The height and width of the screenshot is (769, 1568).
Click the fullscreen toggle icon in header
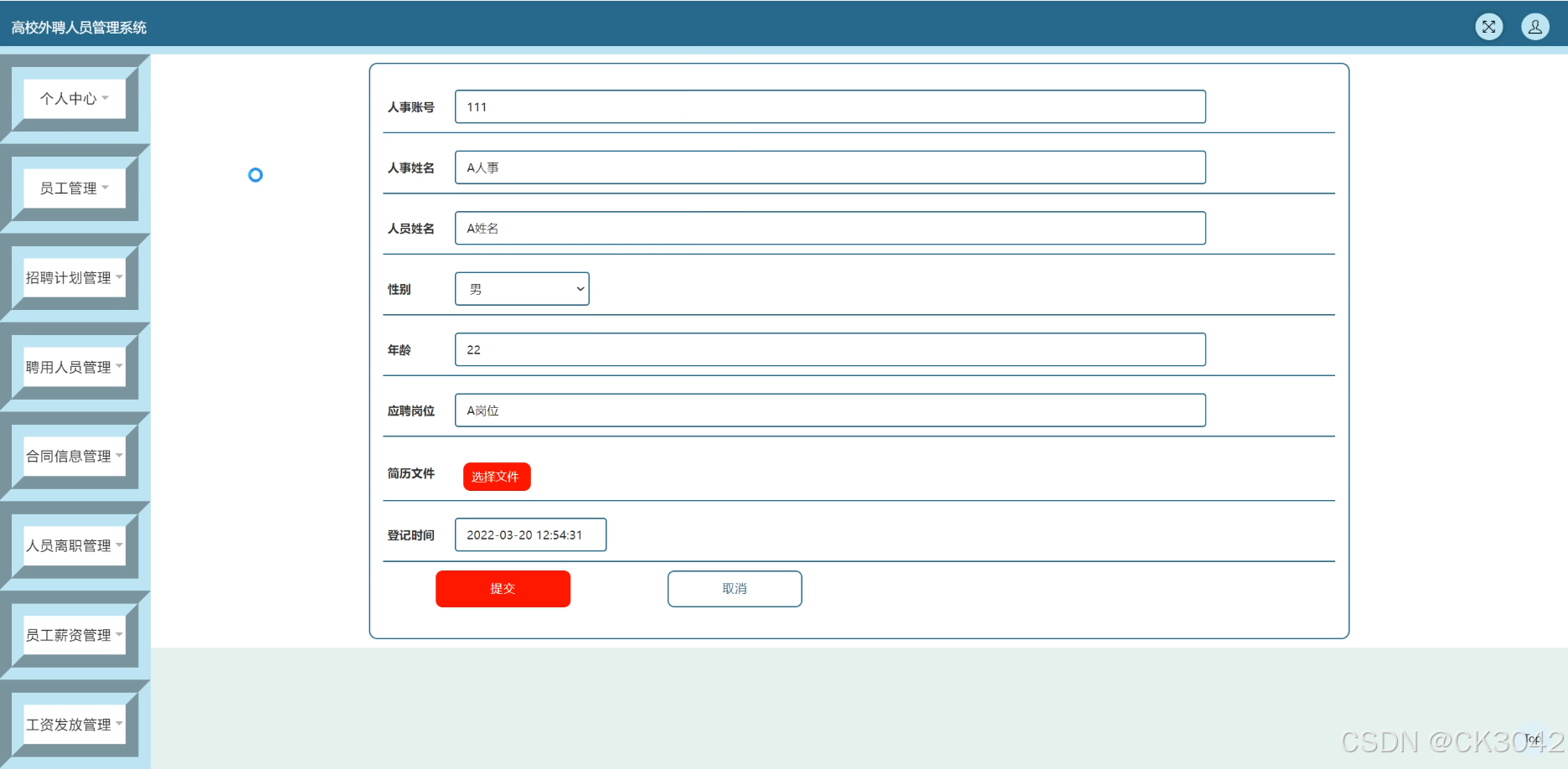(1488, 27)
